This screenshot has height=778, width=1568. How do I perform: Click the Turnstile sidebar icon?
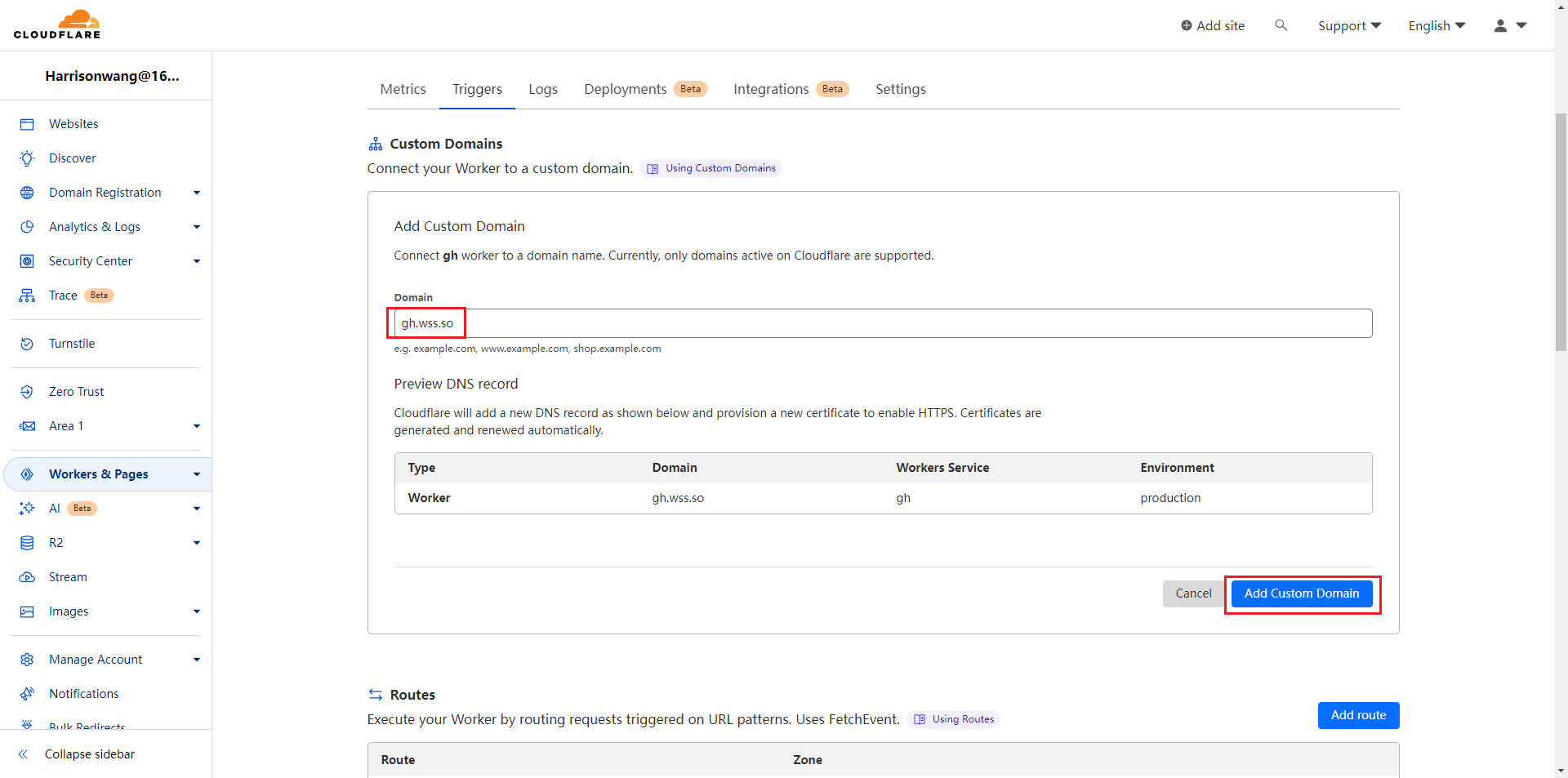coord(27,344)
